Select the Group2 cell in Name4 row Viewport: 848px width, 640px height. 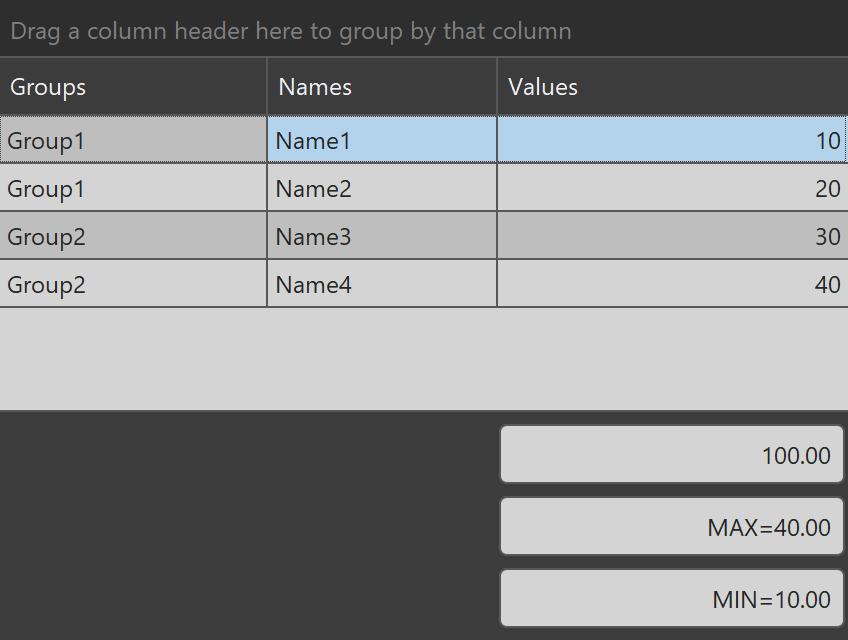133,283
